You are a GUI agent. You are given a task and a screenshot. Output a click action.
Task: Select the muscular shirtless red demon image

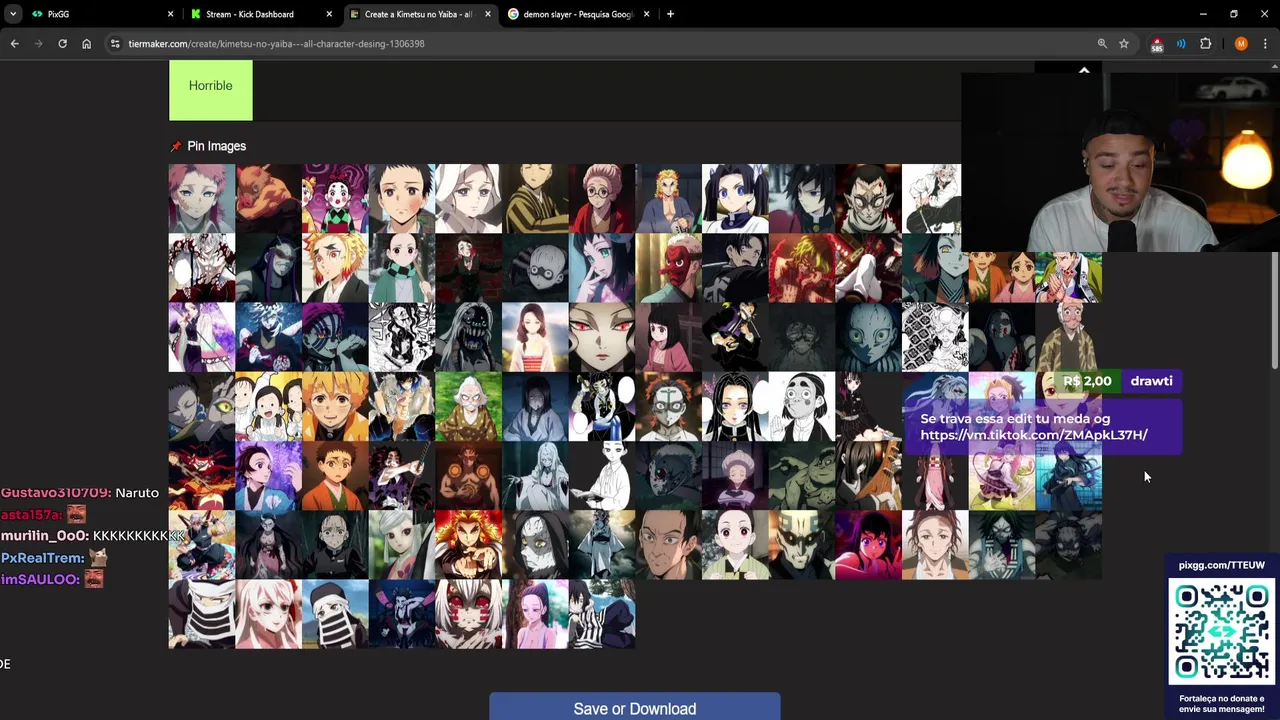pos(468,477)
